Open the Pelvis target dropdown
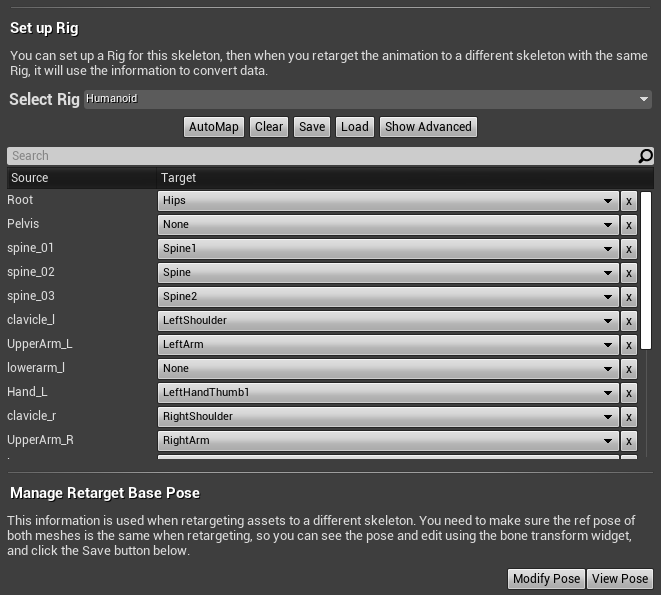The image size is (661, 595). (x=388, y=225)
